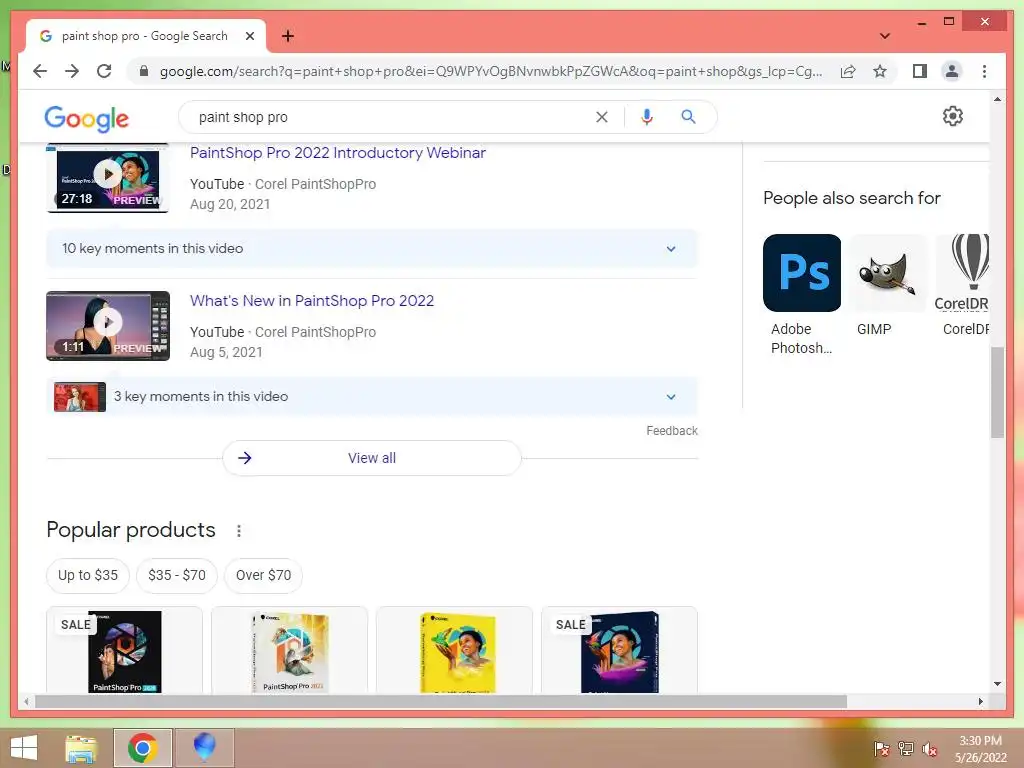Open the Windows Start menu

(24, 748)
